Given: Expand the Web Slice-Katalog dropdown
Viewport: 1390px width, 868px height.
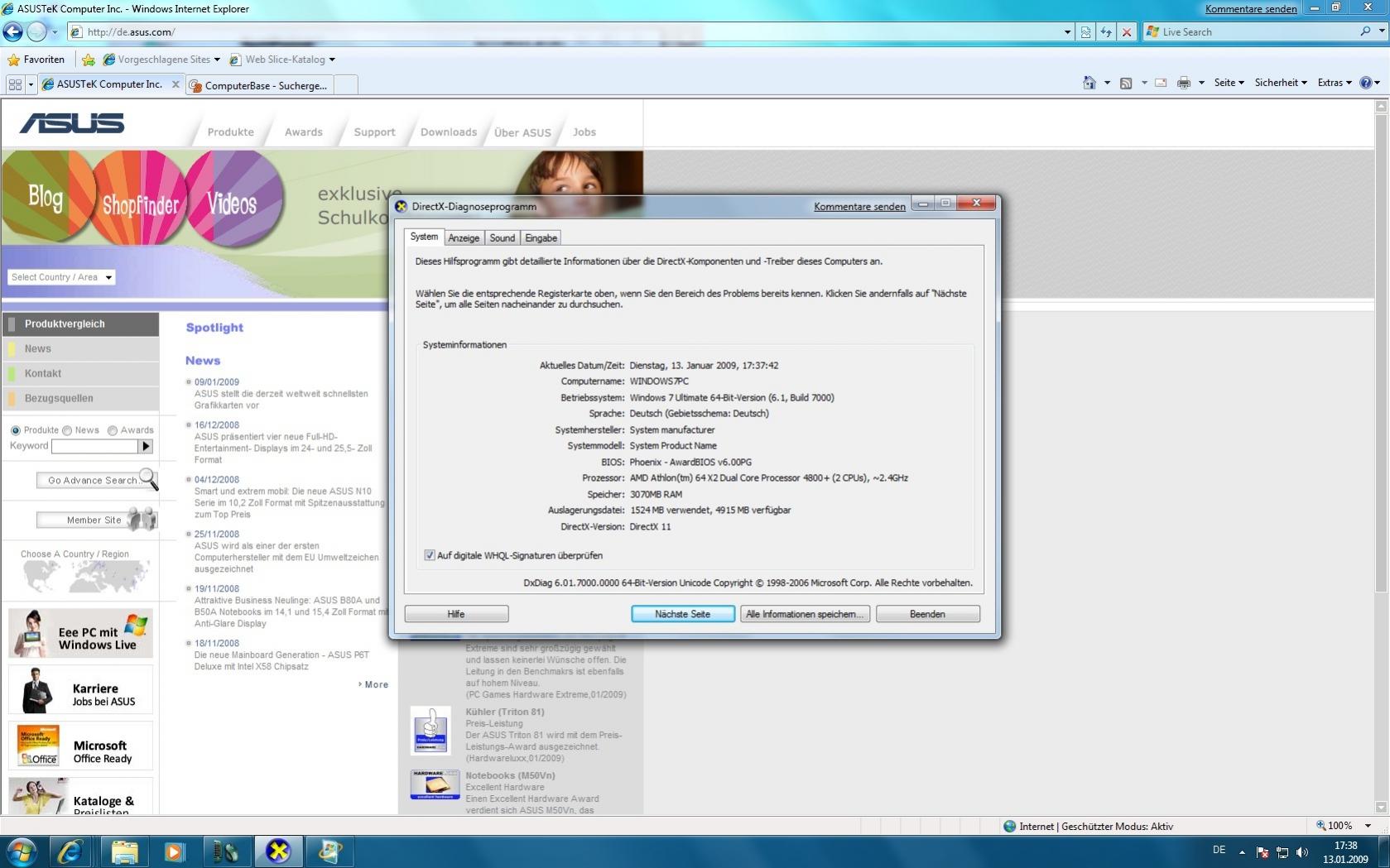Looking at the screenshot, I should 332,60.
